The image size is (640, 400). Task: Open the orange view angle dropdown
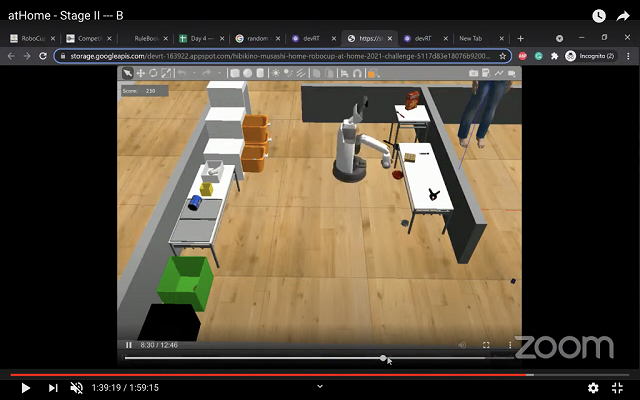373,73
